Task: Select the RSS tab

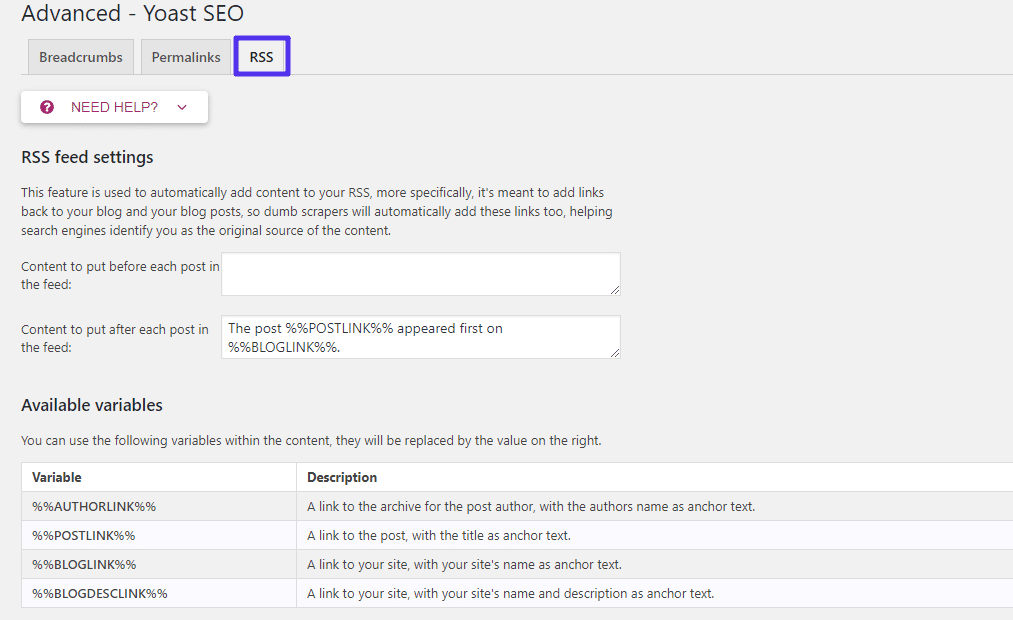Action: pyautogui.click(x=262, y=57)
